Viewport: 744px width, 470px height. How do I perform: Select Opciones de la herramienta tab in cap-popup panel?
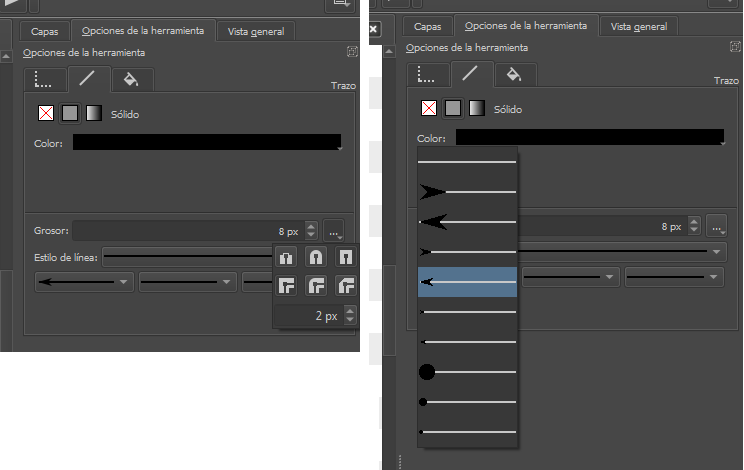tap(143, 30)
